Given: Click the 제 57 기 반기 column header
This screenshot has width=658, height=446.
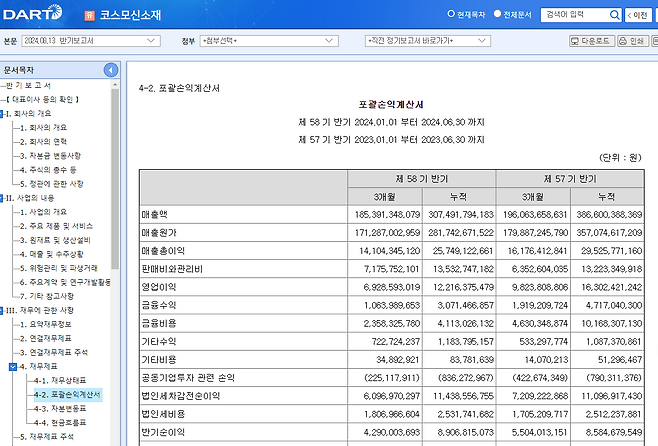Looking at the screenshot, I should (x=570, y=179).
